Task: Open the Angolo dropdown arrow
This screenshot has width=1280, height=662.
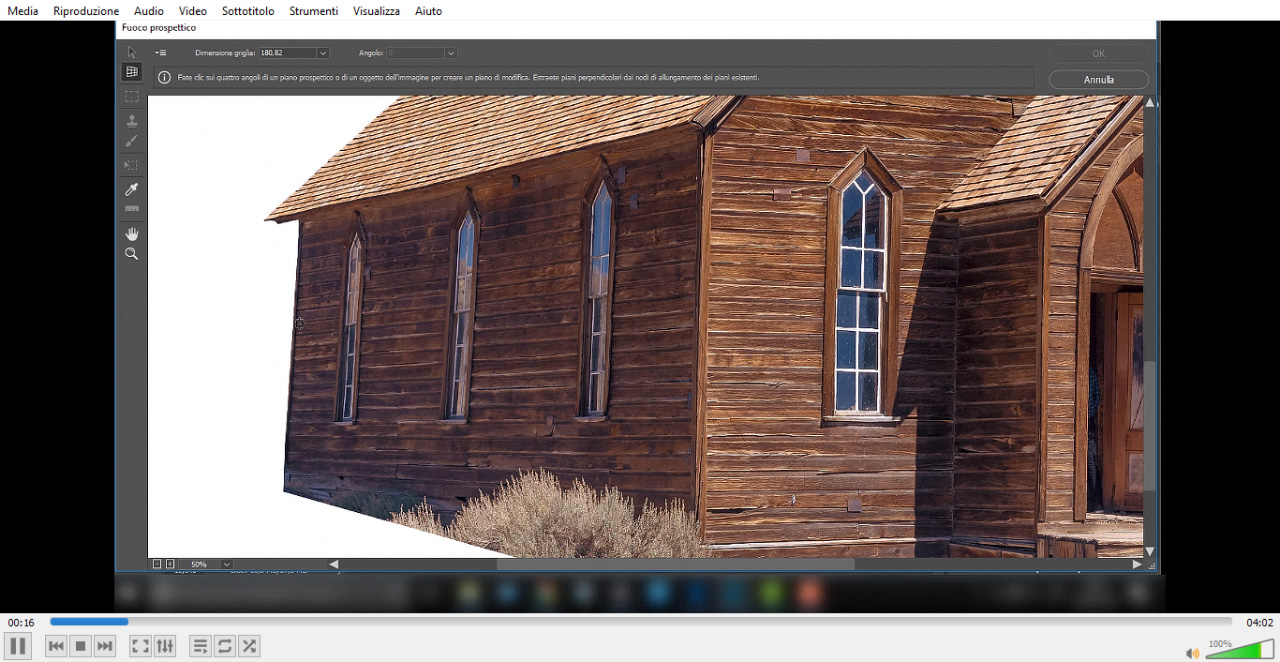Action: click(451, 53)
